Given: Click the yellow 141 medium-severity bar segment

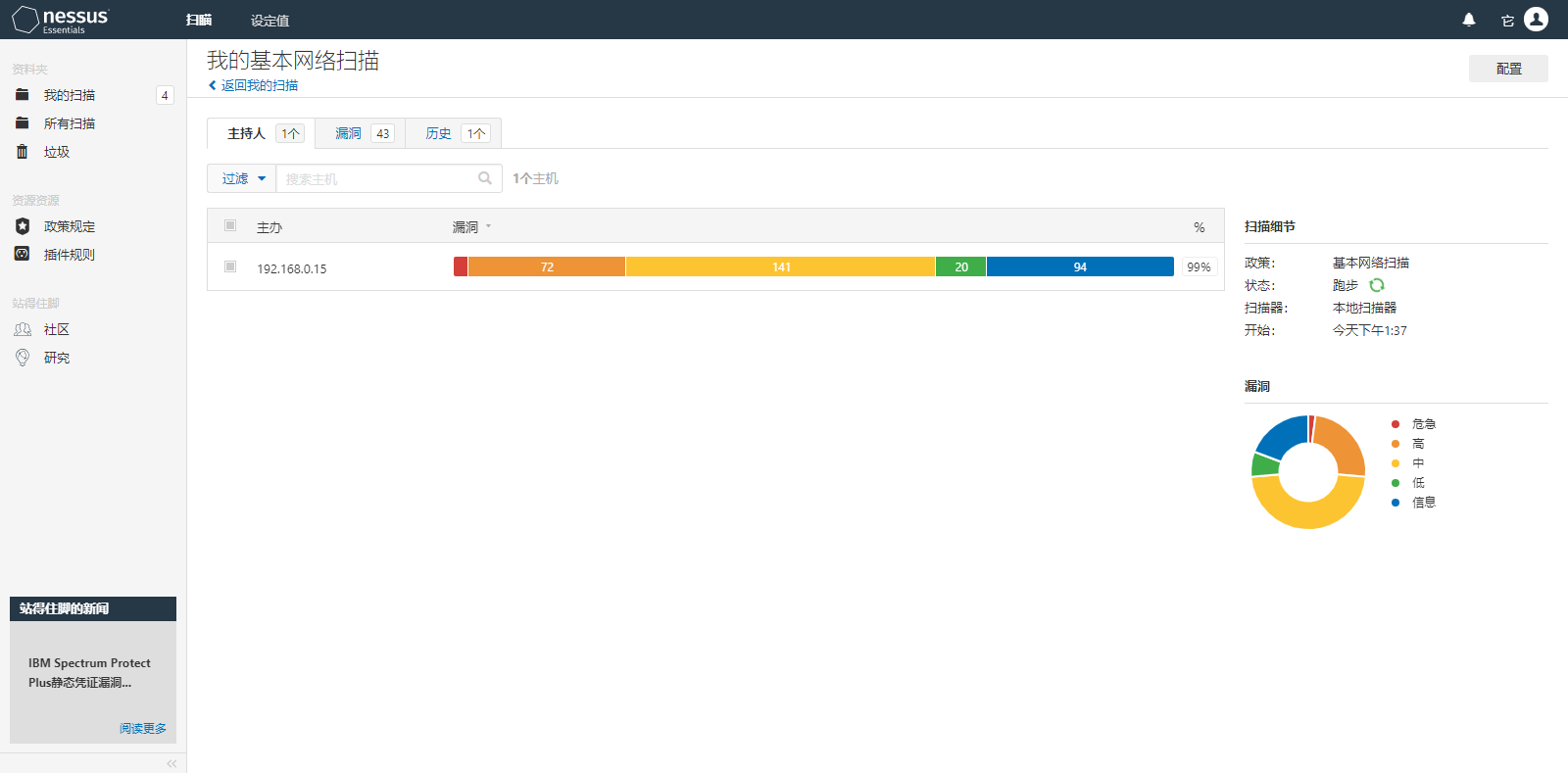Looking at the screenshot, I should [x=780, y=266].
